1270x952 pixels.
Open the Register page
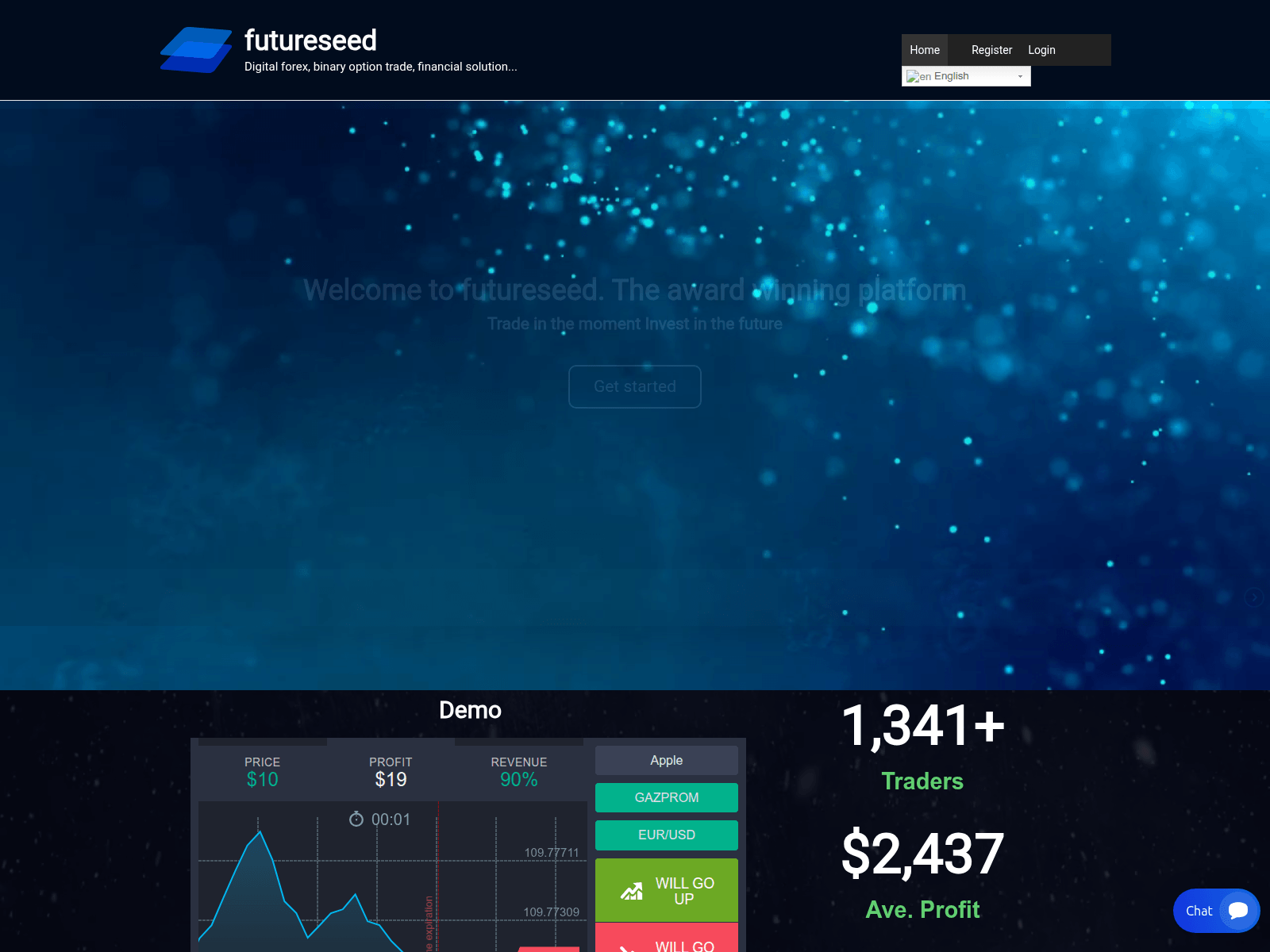click(991, 50)
